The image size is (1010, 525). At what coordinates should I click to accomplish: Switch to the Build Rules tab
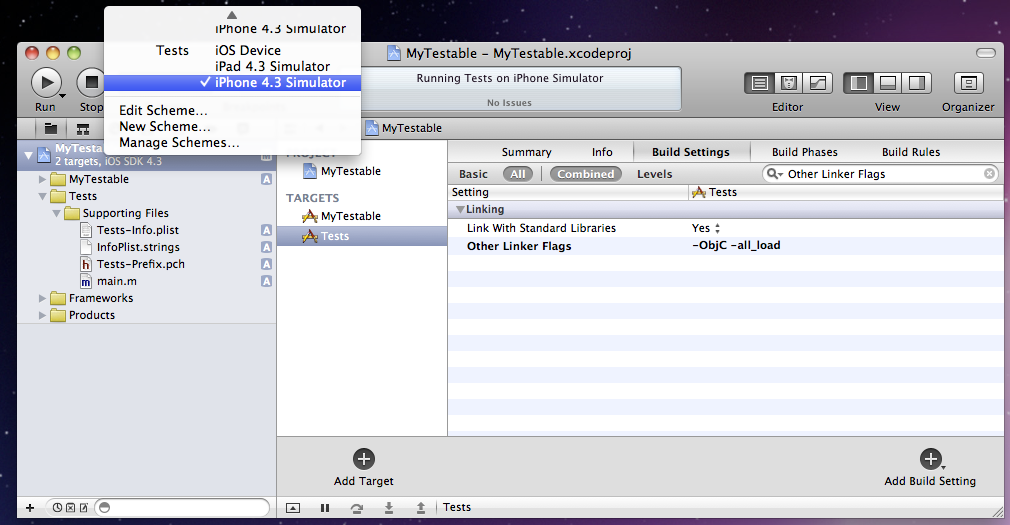pyautogui.click(x=911, y=152)
